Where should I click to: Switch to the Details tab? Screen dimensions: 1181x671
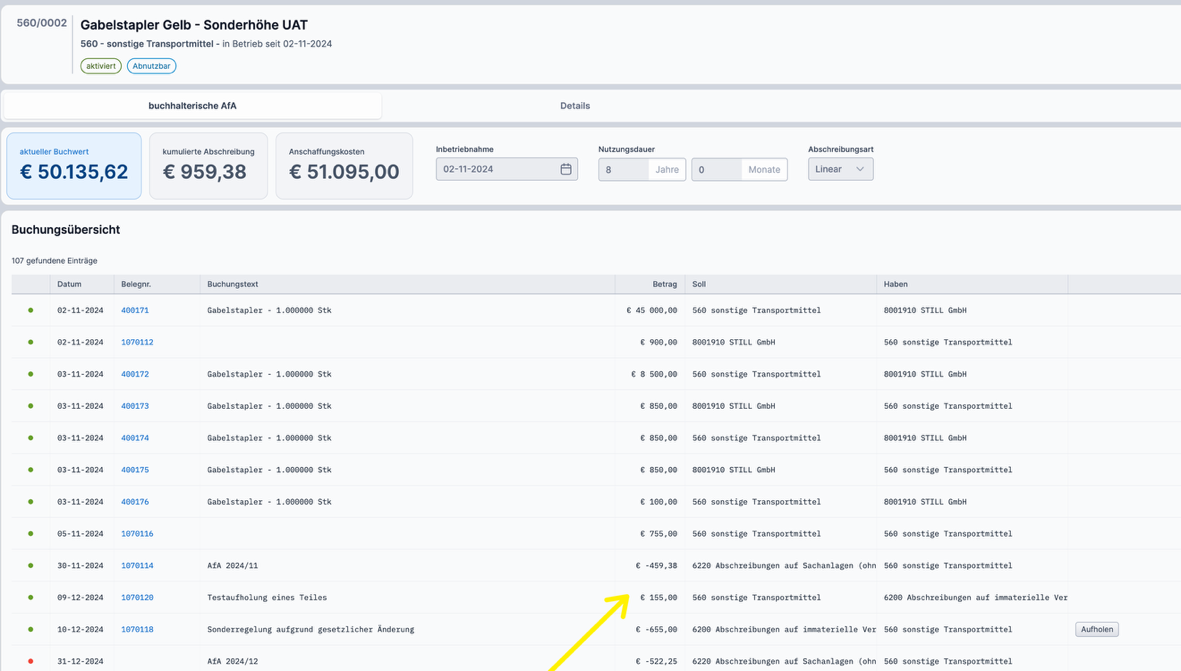click(x=574, y=106)
